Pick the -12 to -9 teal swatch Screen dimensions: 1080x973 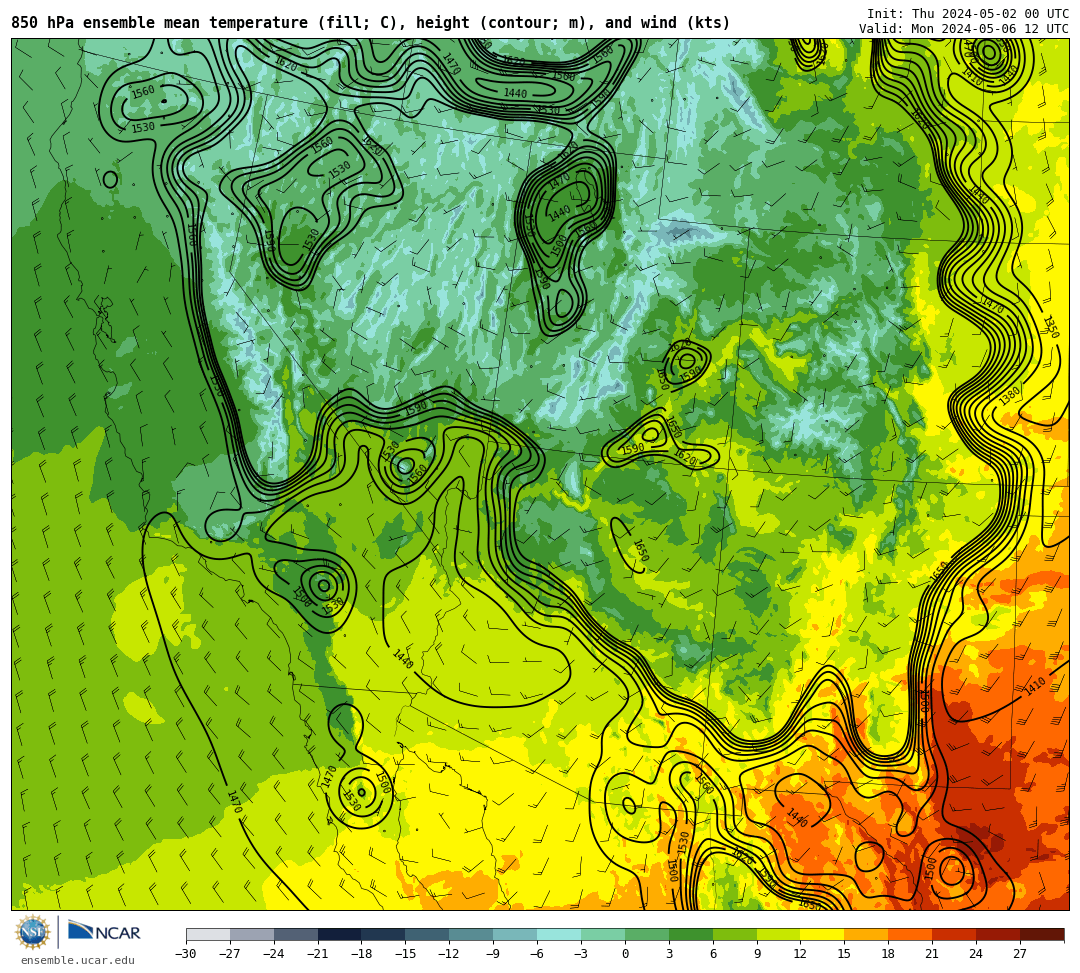coord(472,934)
